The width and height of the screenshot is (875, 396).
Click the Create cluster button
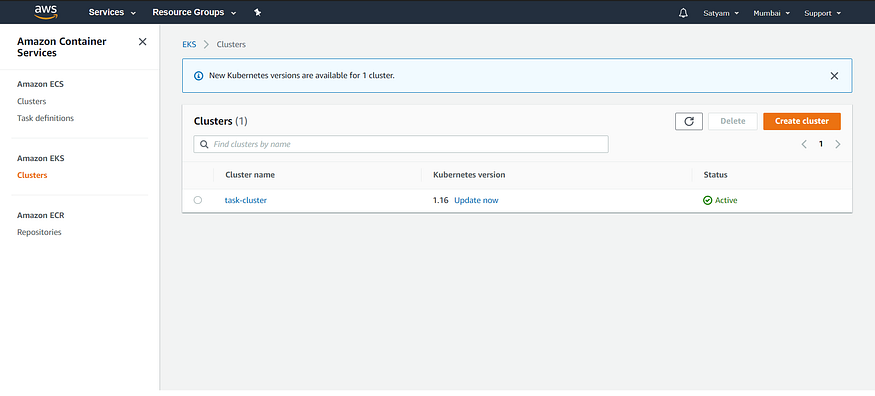tap(802, 121)
